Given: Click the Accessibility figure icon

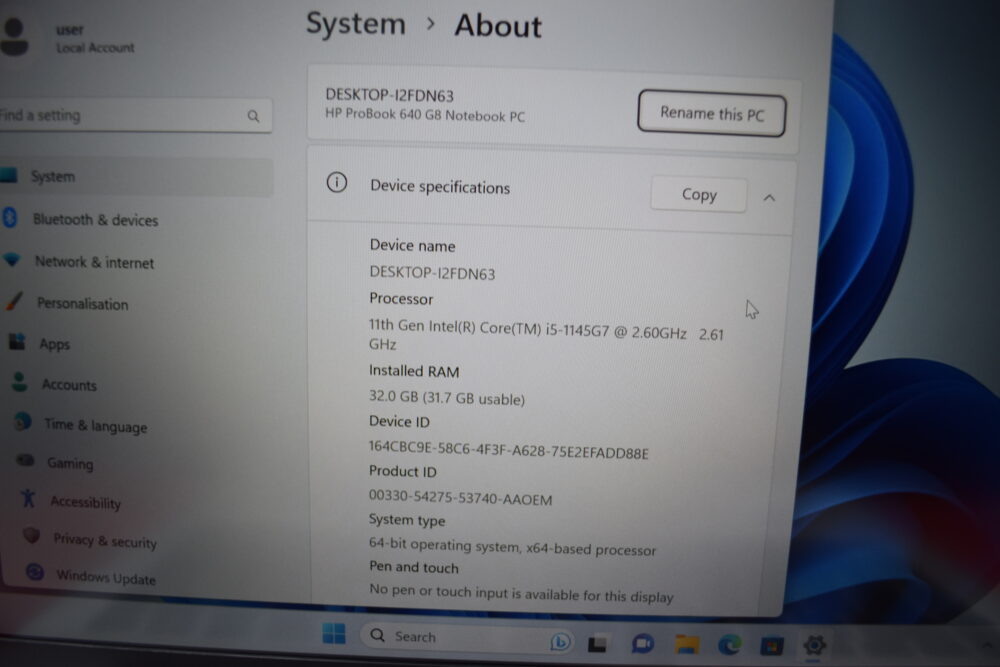Looking at the screenshot, I should [28, 498].
